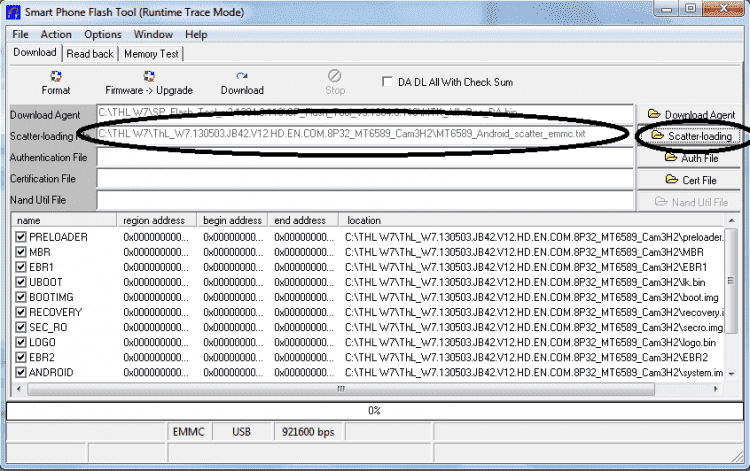Select the logo.bin location cell
This screenshot has width=750, height=471.
click(x=530, y=342)
